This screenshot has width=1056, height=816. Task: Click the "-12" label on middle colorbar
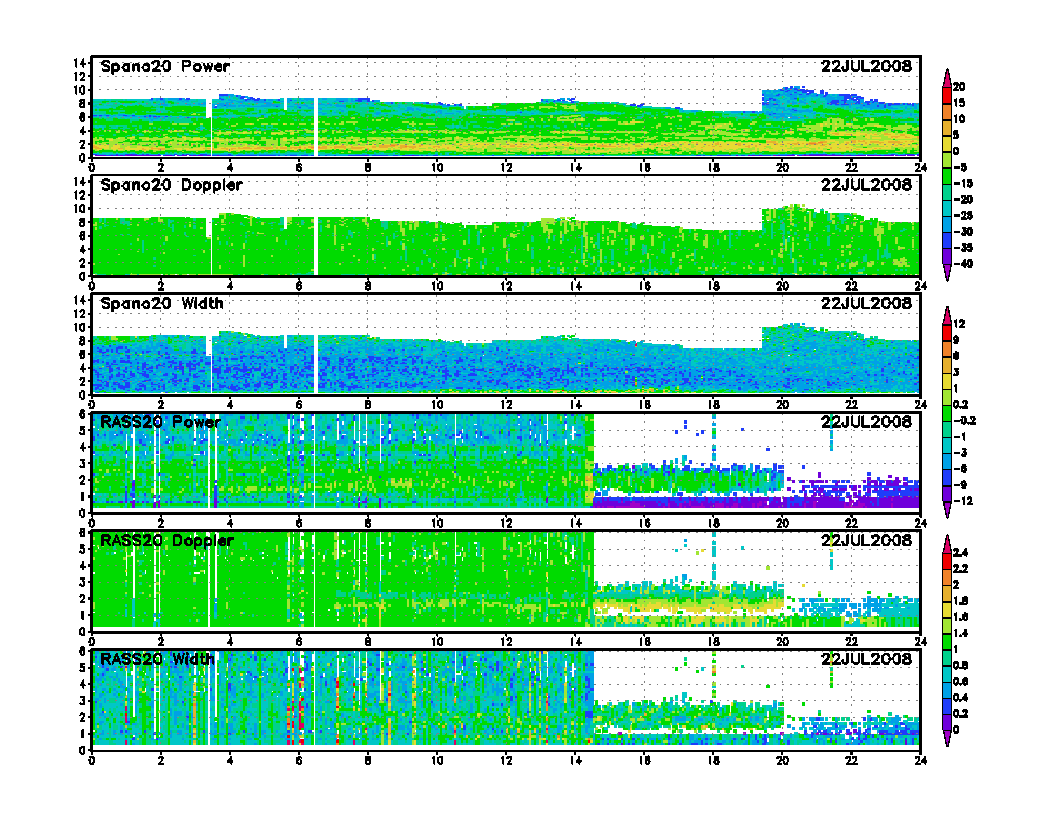pos(963,501)
